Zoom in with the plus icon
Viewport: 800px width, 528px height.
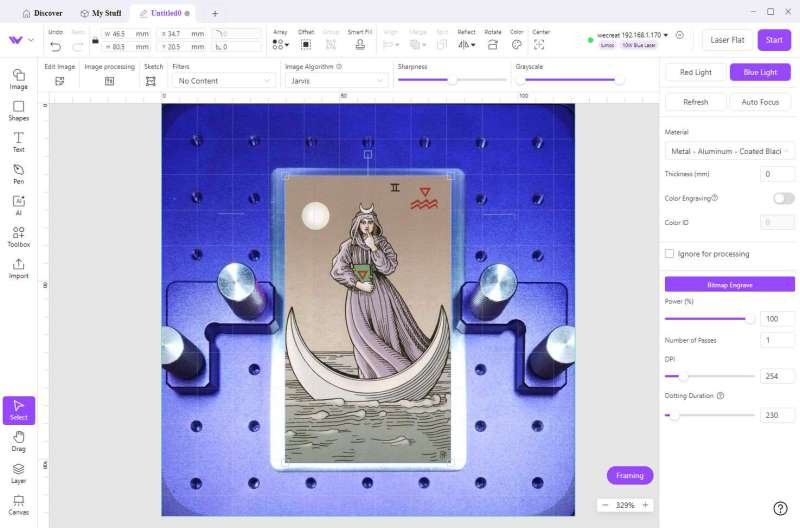click(645, 505)
